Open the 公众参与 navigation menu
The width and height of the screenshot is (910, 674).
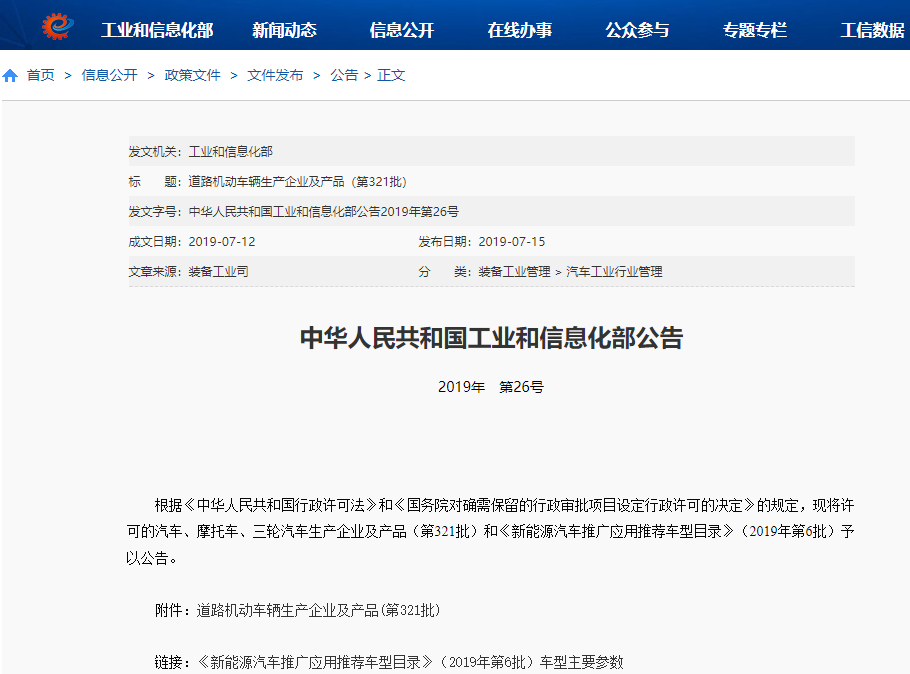click(x=637, y=30)
